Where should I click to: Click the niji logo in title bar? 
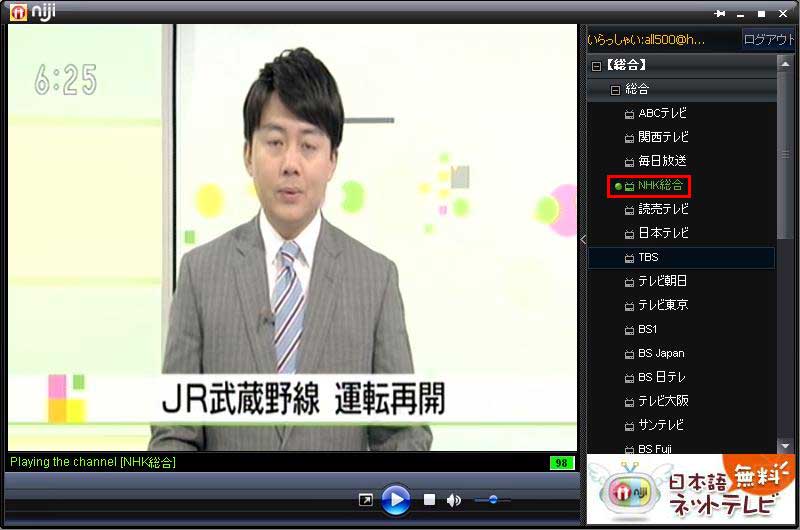coord(33,13)
